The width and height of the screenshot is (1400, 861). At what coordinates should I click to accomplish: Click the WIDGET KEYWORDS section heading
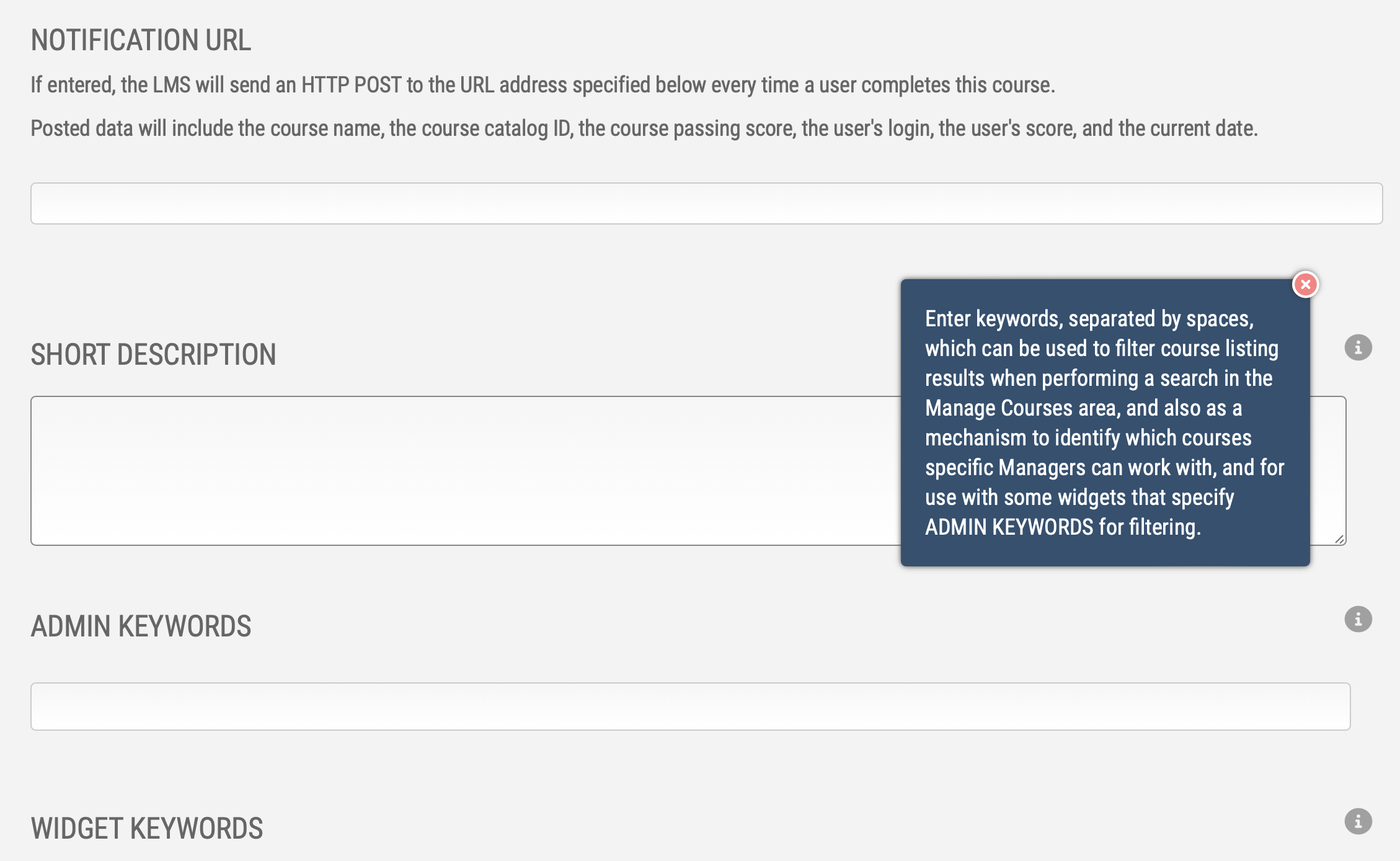tap(147, 829)
